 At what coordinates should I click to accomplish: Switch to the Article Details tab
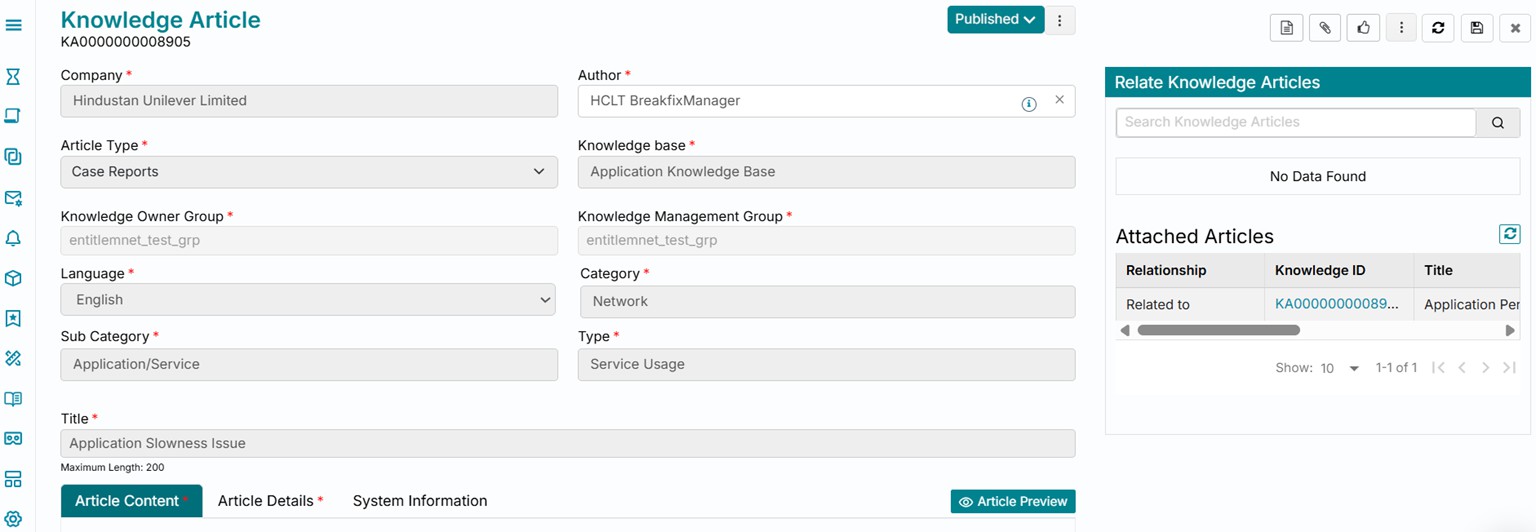(270, 501)
